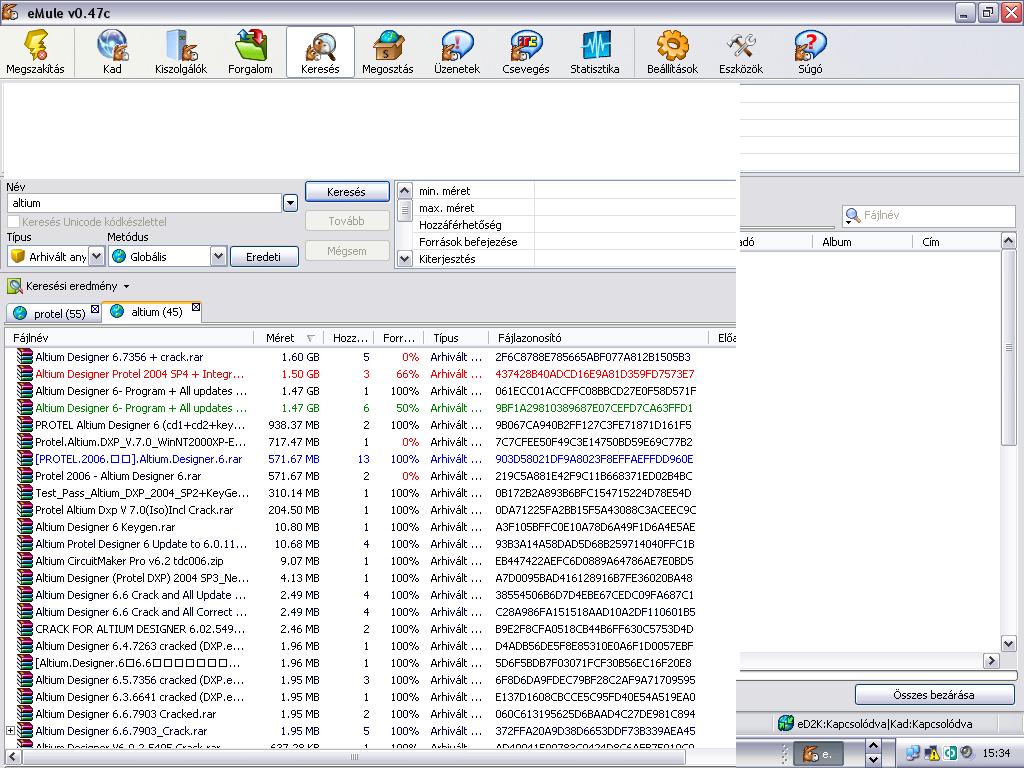Open the Súgó help icon
Screen dimensions: 1024x768
pyautogui.click(x=810, y=52)
